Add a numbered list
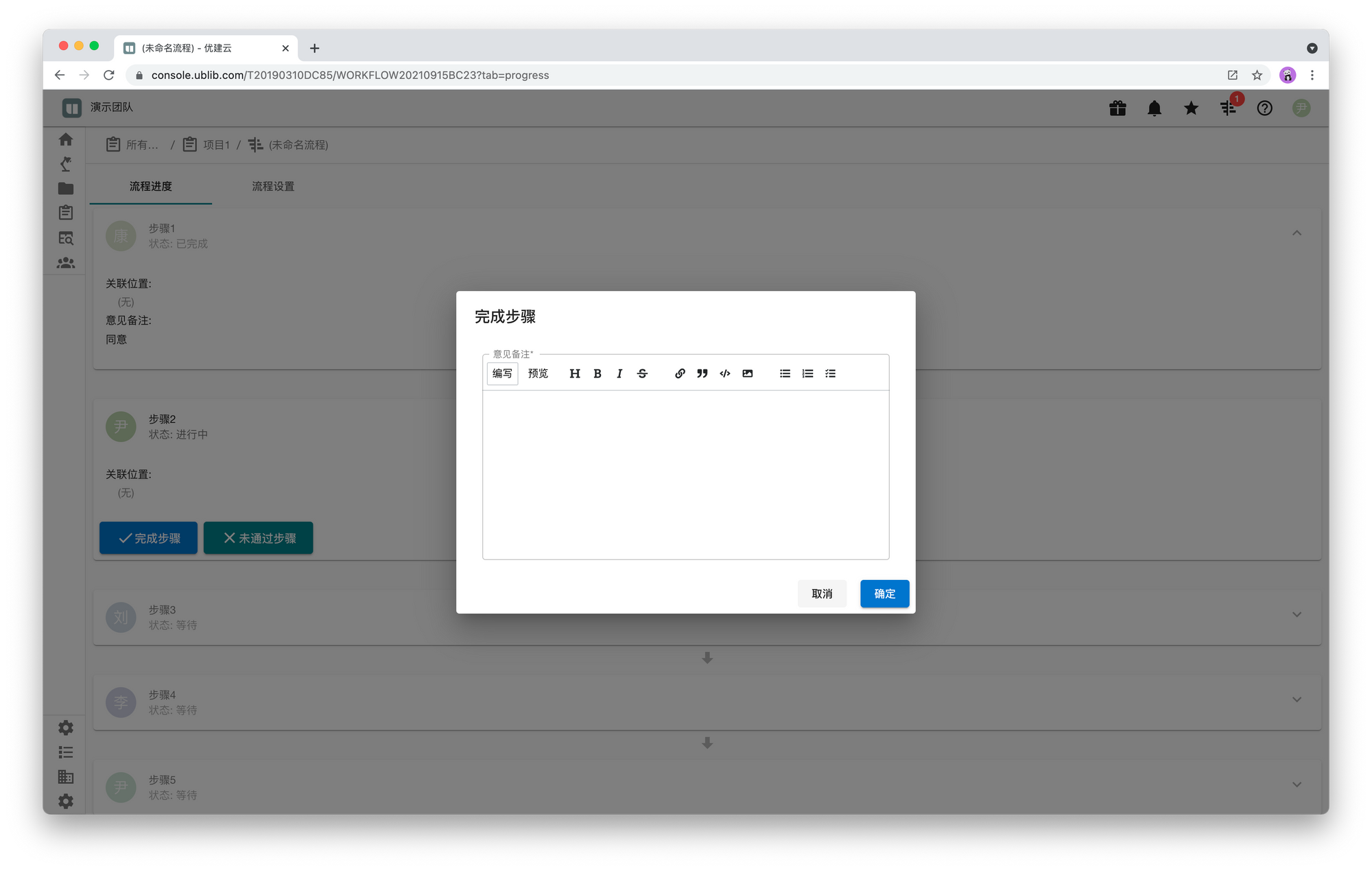1372x871 pixels. [808, 373]
